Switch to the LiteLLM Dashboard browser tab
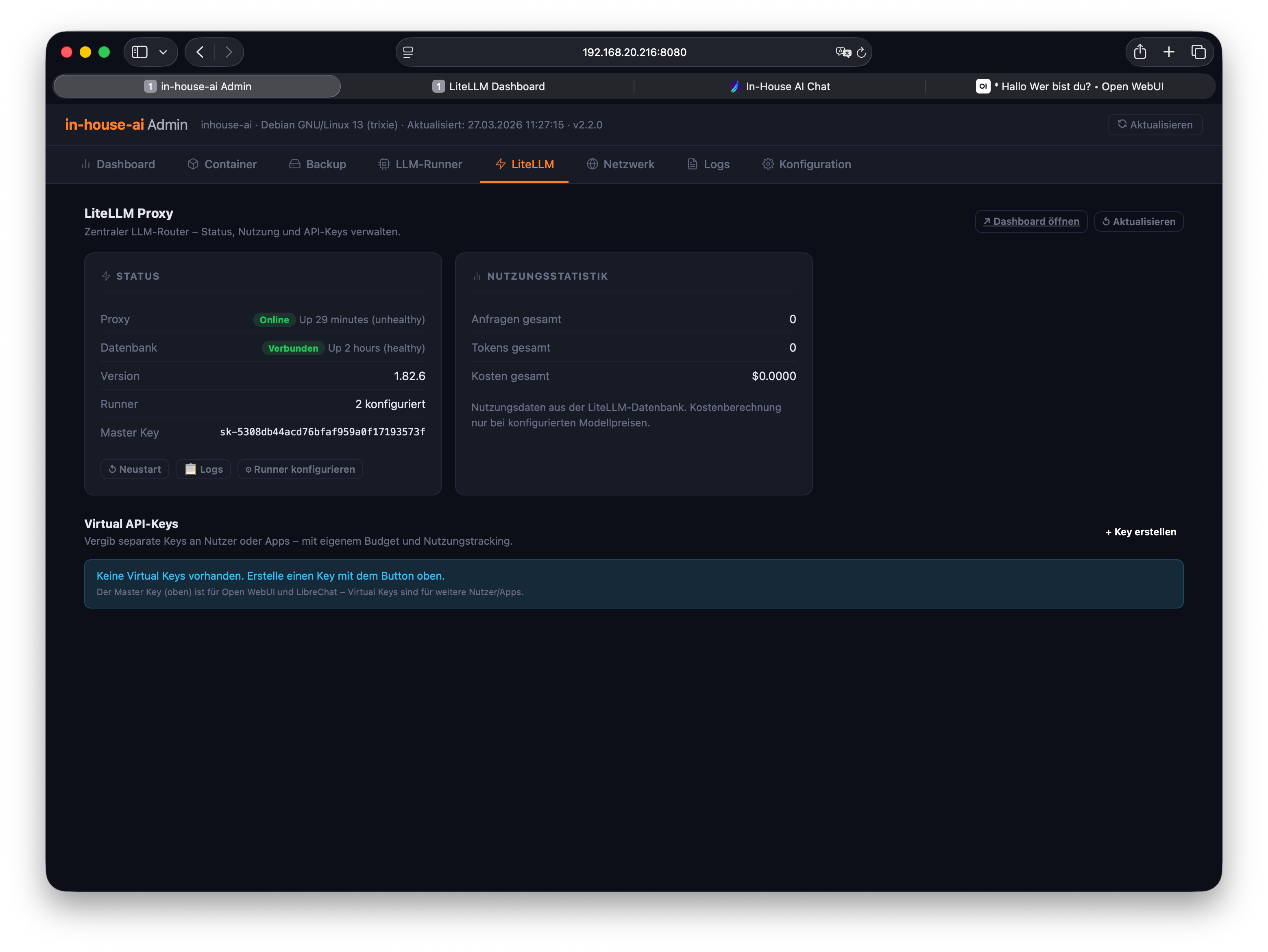The height and width of the screenshot is (952, 1268). pos(488,87)
